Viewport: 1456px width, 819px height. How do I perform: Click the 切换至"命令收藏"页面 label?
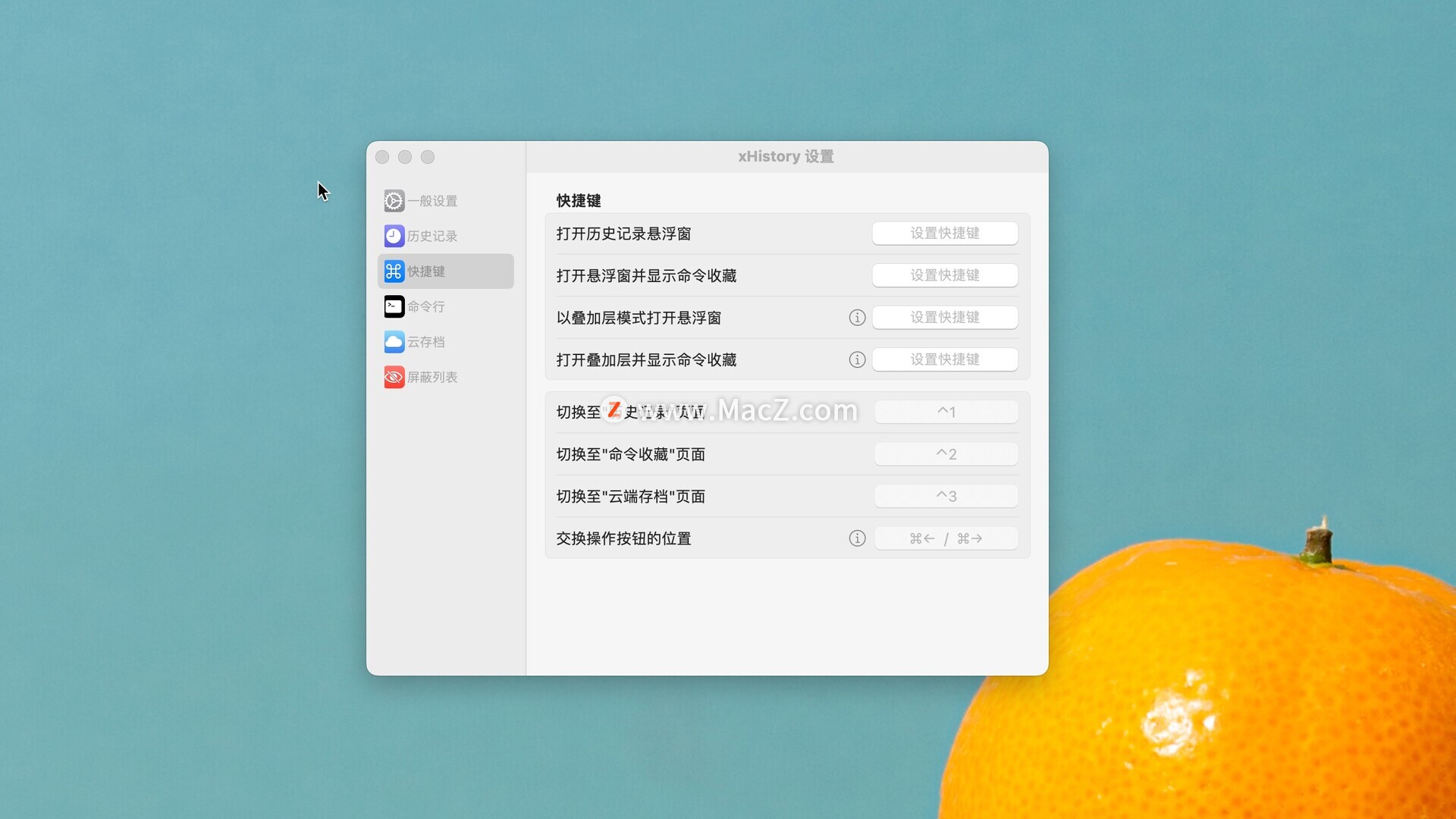[631, 454]
